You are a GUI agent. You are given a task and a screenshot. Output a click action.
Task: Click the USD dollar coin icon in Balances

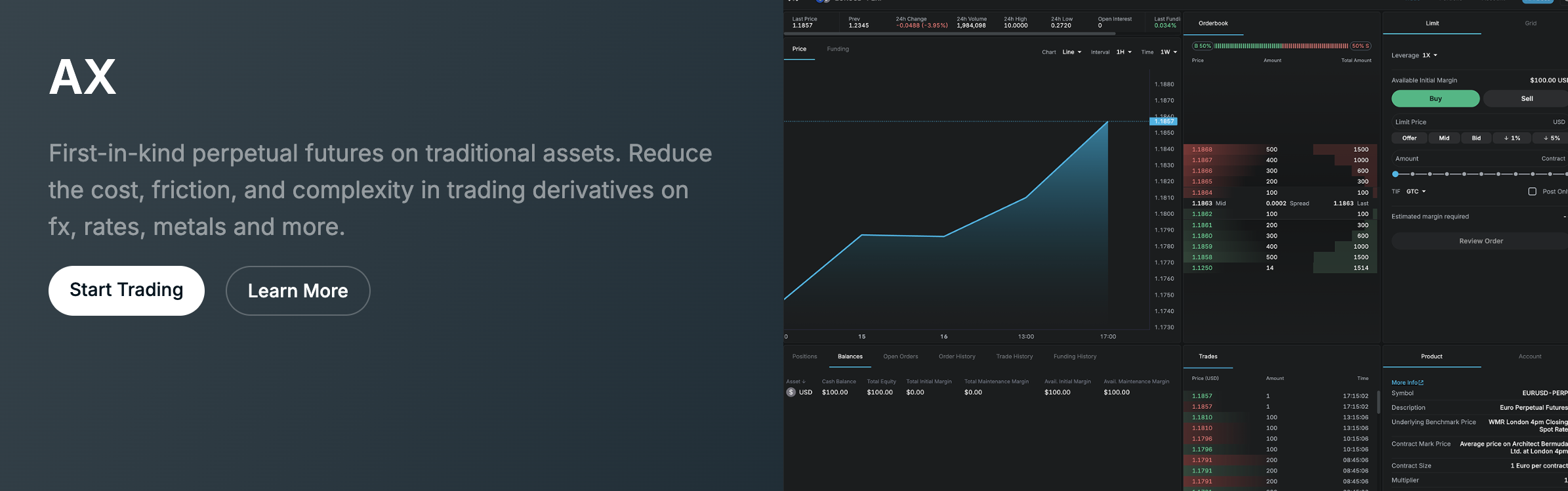pos(791,392)
